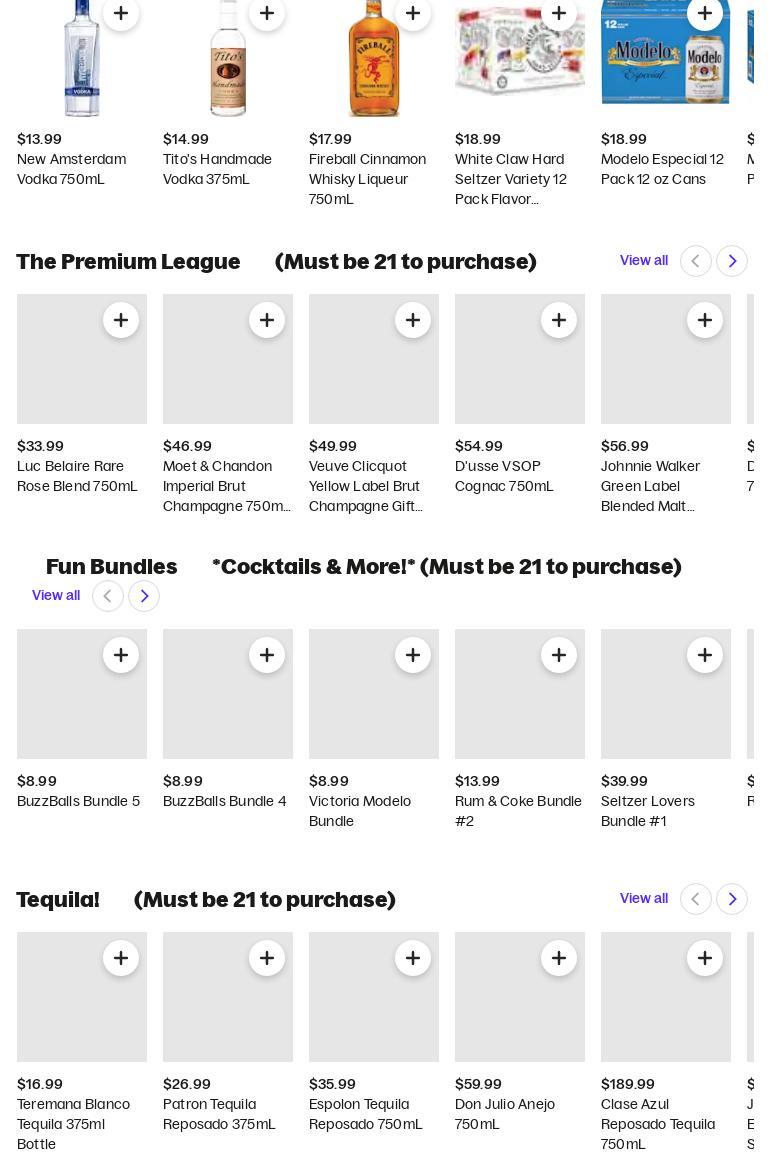Screen dimensions: 770x1156
Task: Show next Fun Bundles products
Action: point(145,596)
